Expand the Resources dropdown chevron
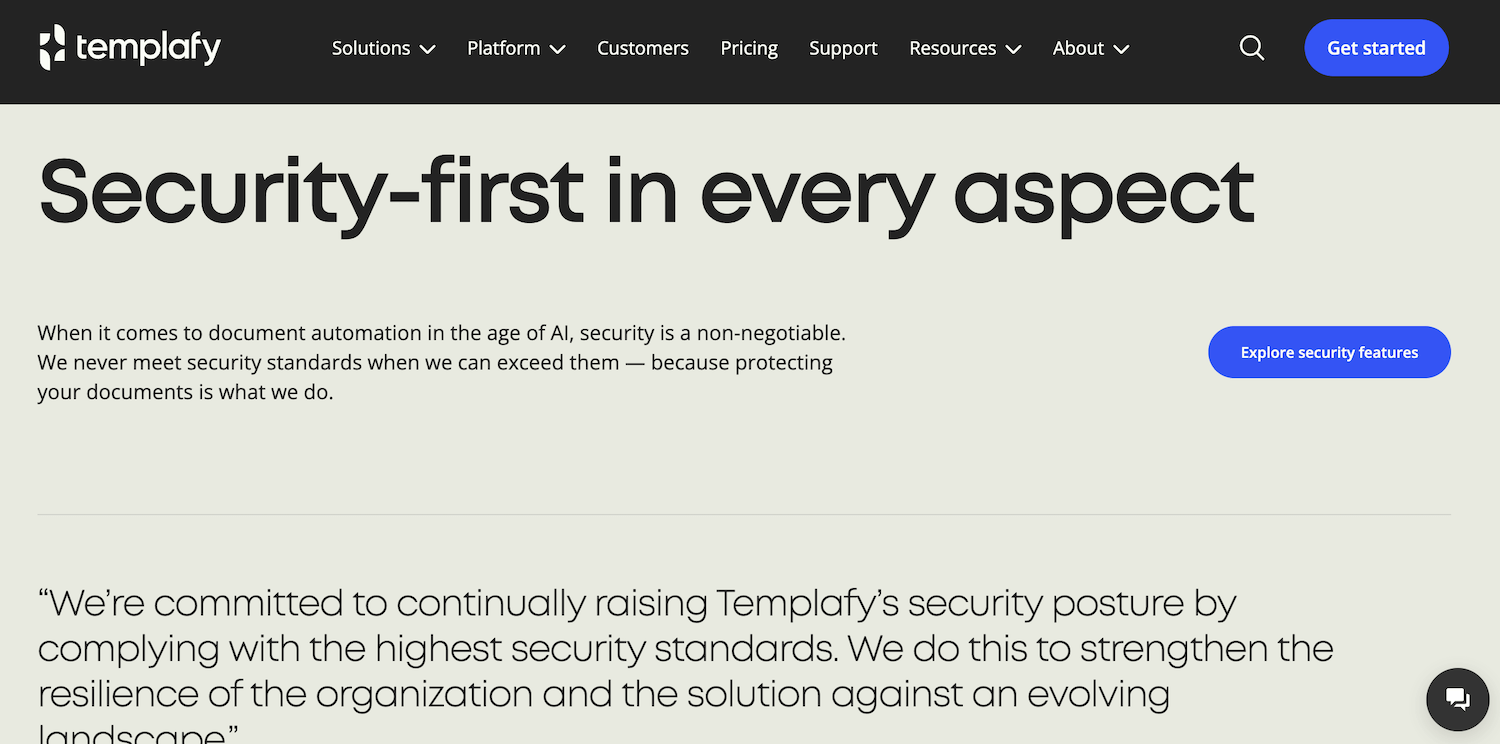 tap(1013, 49)
